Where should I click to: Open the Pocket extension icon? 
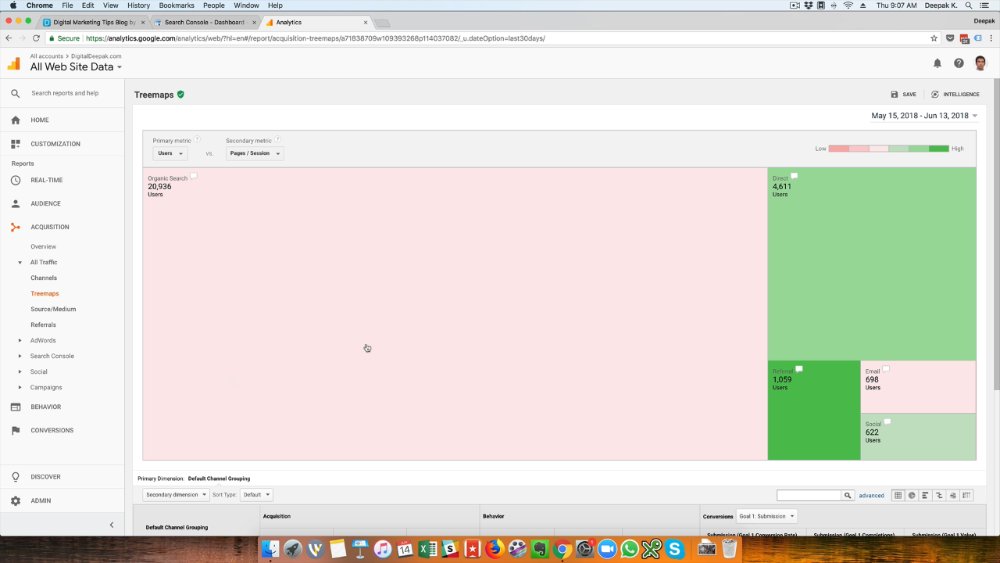[x=950, y=38]
